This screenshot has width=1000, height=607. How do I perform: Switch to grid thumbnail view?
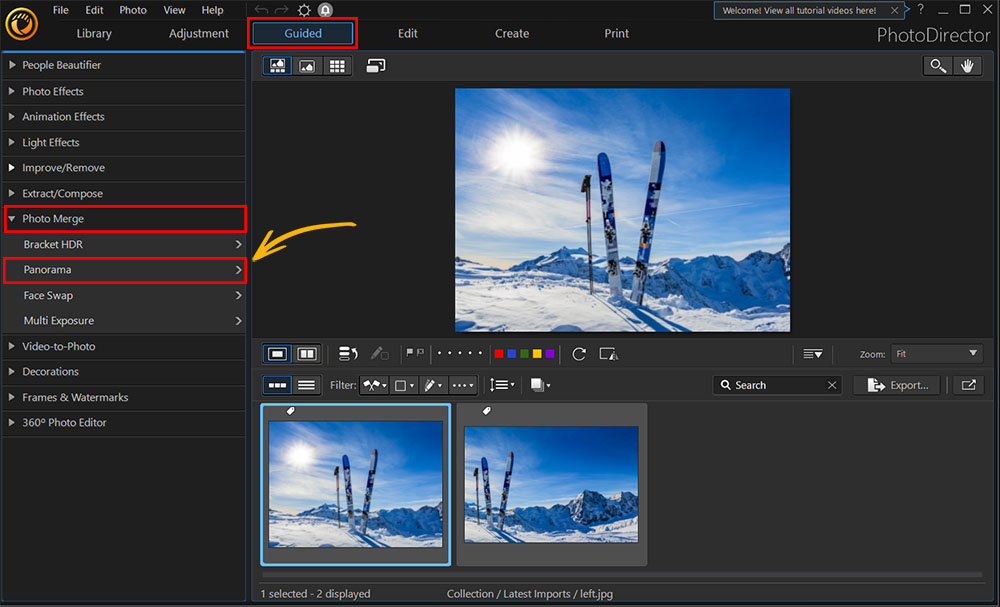[337, 66]
